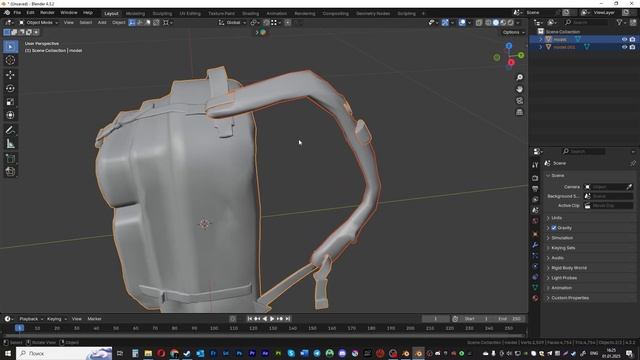The height and width of the screenshot is (360, 640).
Task: Open the Object Mode dropdown
Action: click(x=38, y=22)
